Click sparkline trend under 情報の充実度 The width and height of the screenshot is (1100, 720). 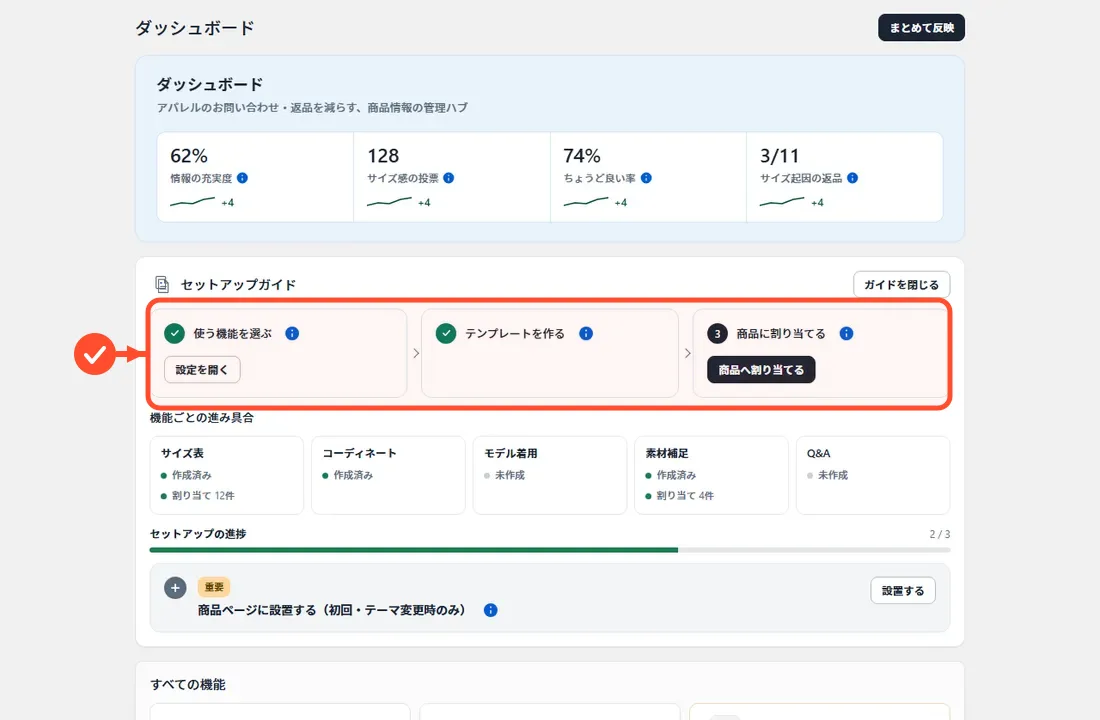[x=193, y=202]
